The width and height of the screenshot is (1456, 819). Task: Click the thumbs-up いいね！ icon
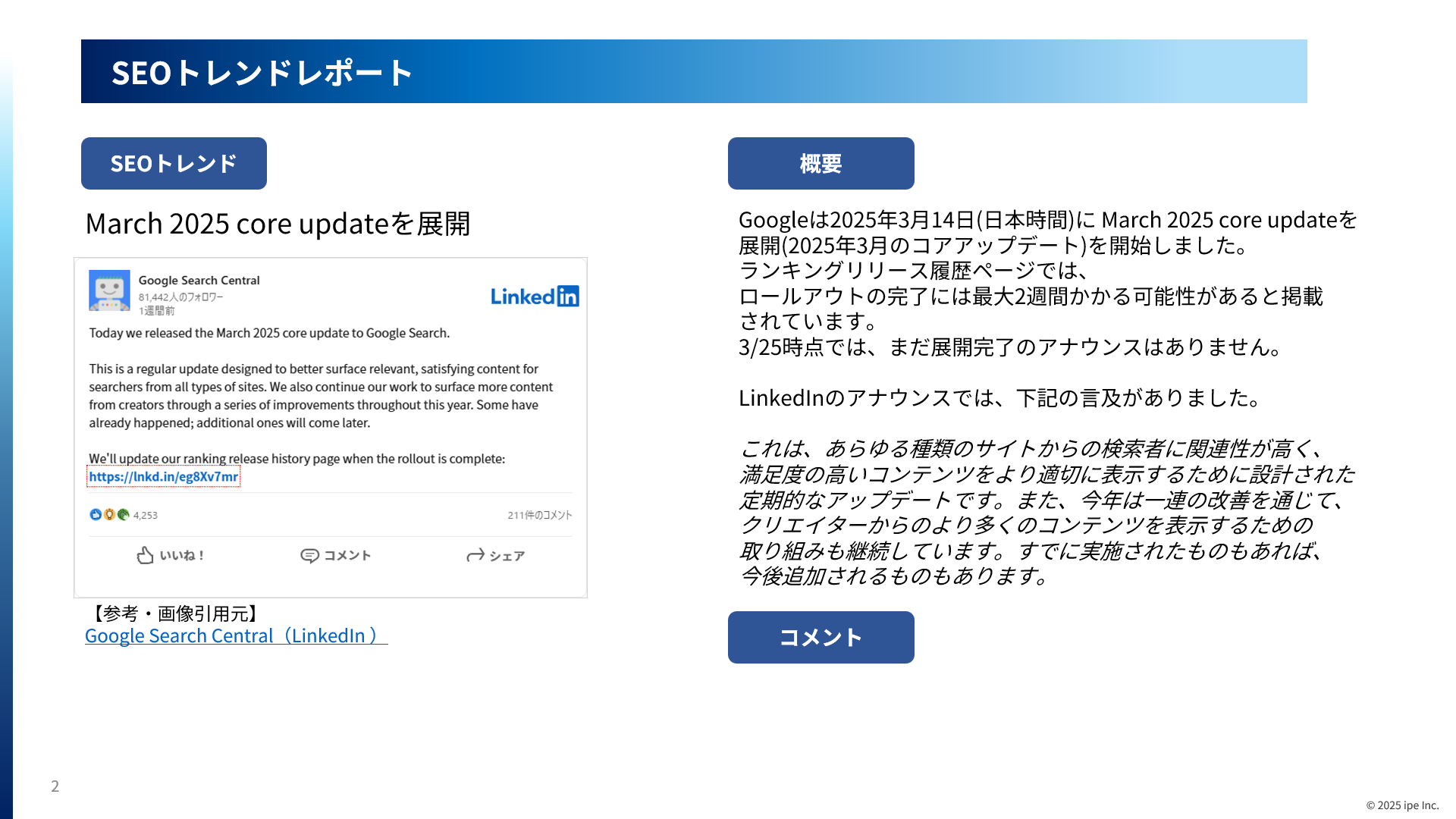(145, 555)
